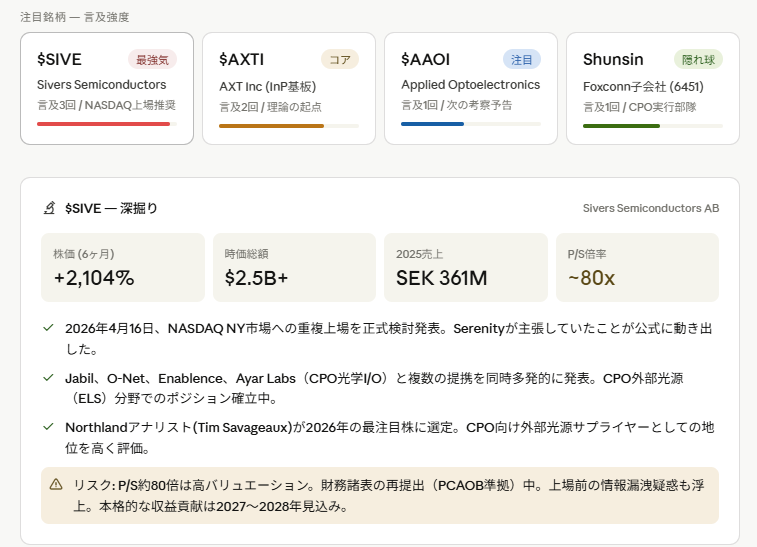Select the Shunsin stock card
757x547 pixels.
pyautogui.click(x=653, y=88)
